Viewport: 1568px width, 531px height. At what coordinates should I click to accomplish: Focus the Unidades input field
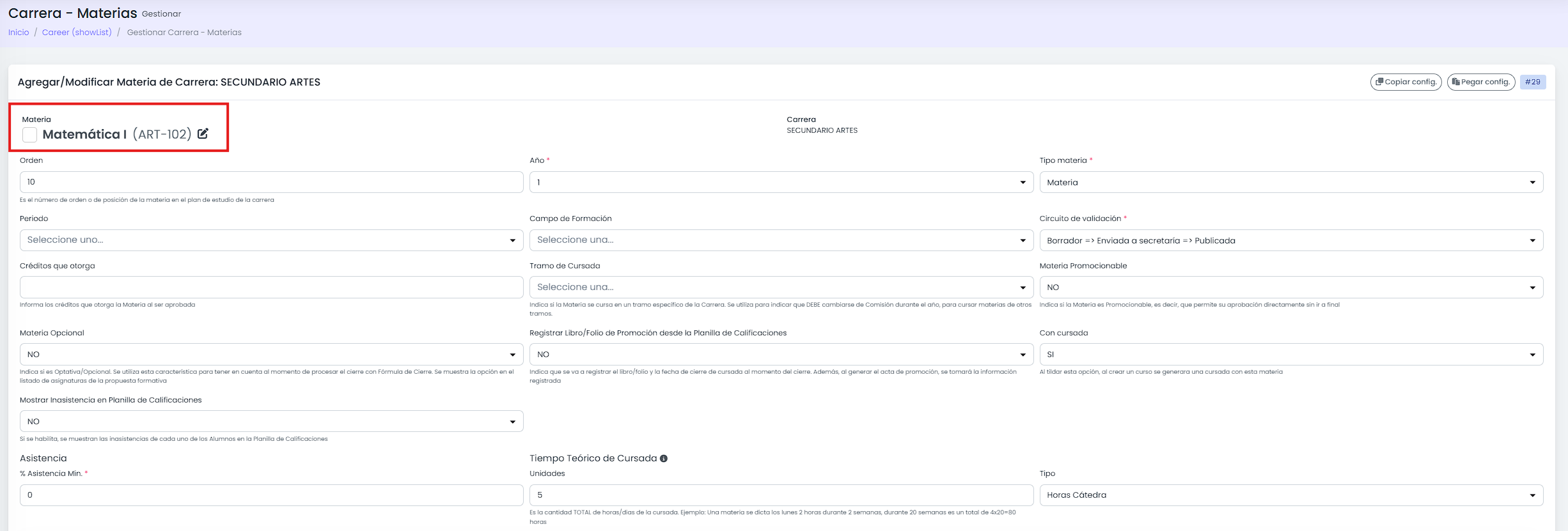coord(781,495)
